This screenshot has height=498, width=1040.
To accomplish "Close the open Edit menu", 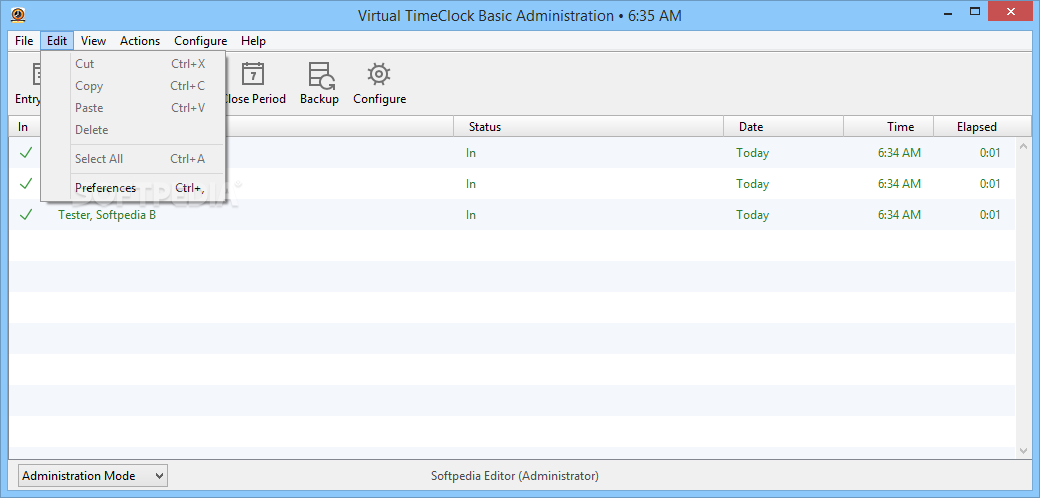I will 57,40.
